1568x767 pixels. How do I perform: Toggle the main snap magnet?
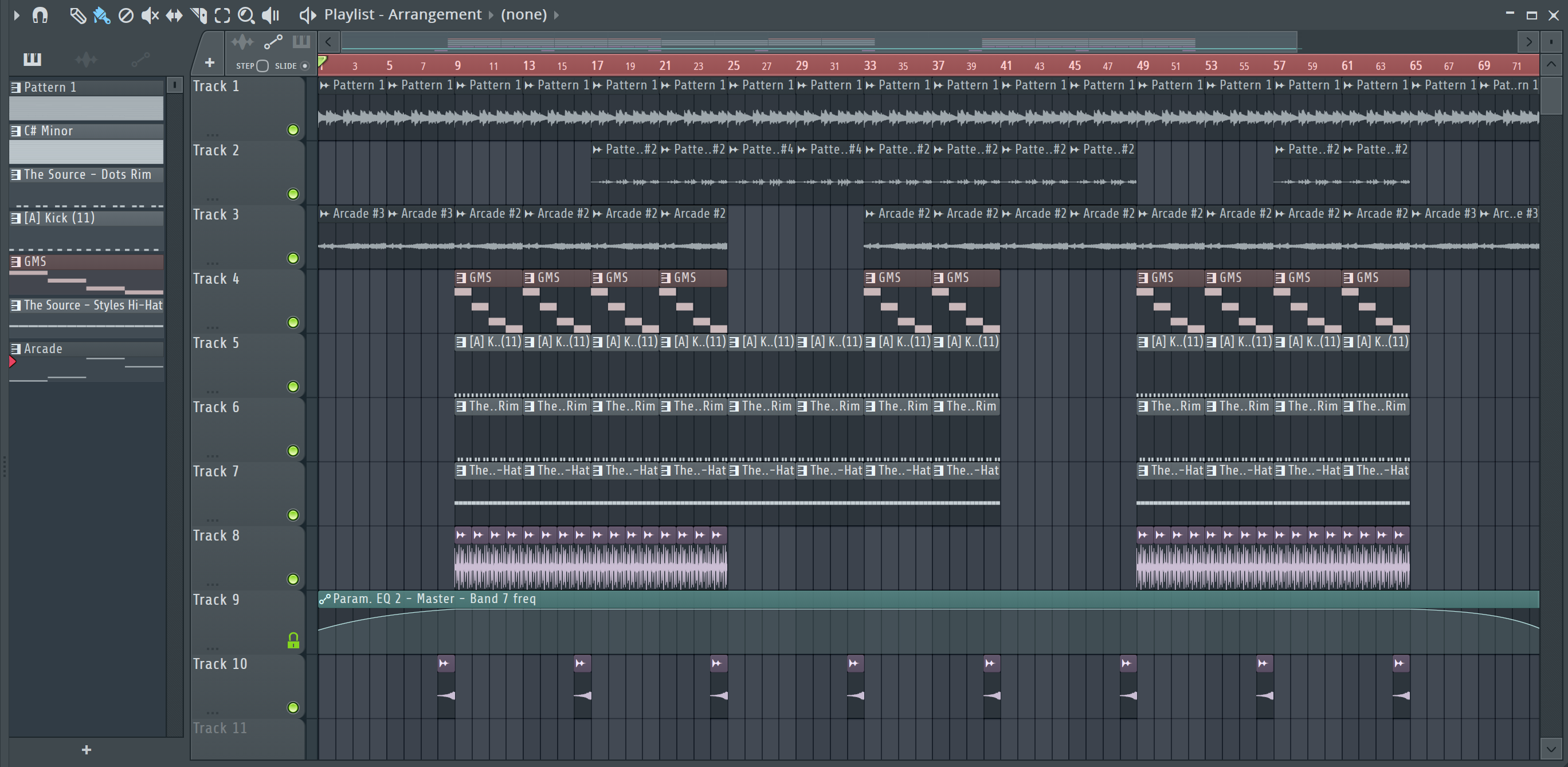pyautogui.click(x=40, y=14)
